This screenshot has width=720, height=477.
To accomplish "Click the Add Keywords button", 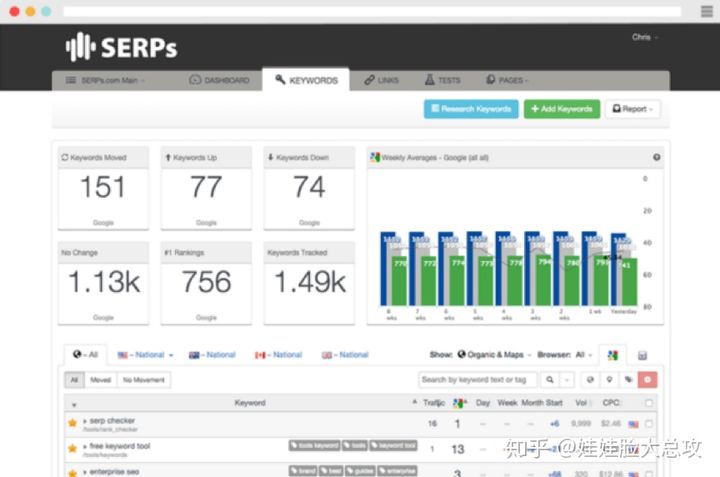I will (562, 109).
